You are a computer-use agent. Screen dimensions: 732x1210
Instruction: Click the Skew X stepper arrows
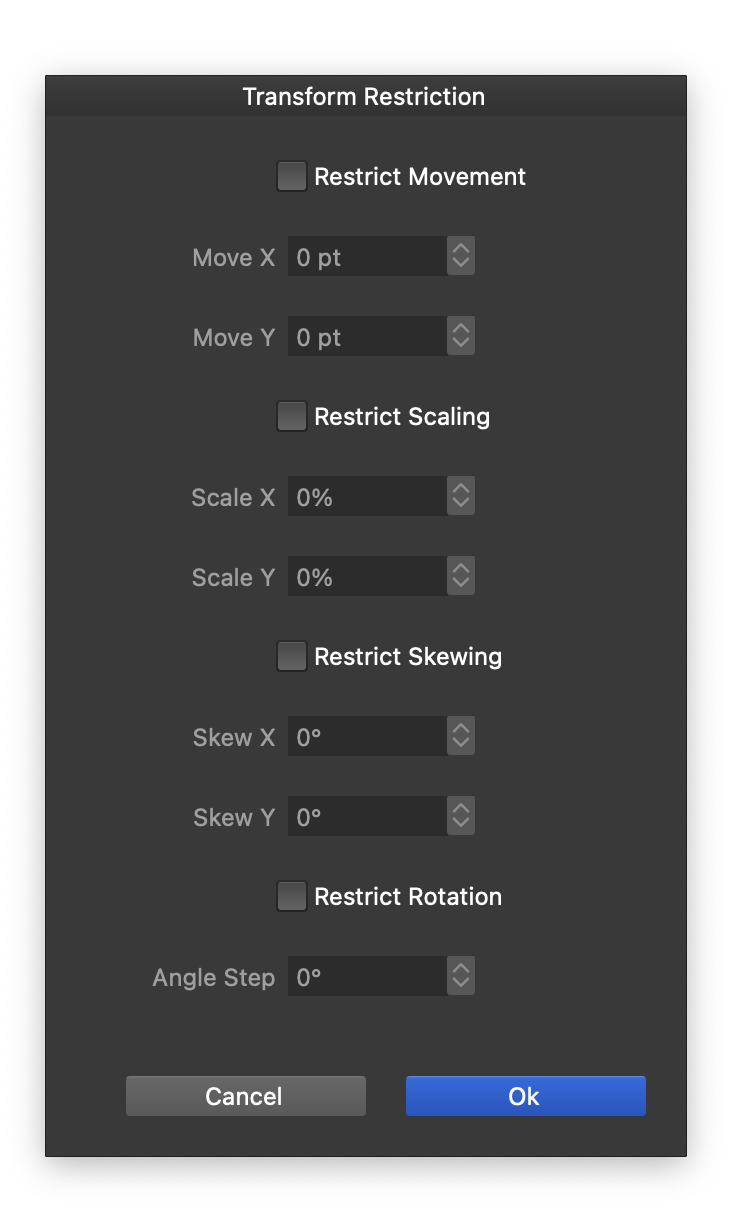pyautogui.click(x=461, y=737)
